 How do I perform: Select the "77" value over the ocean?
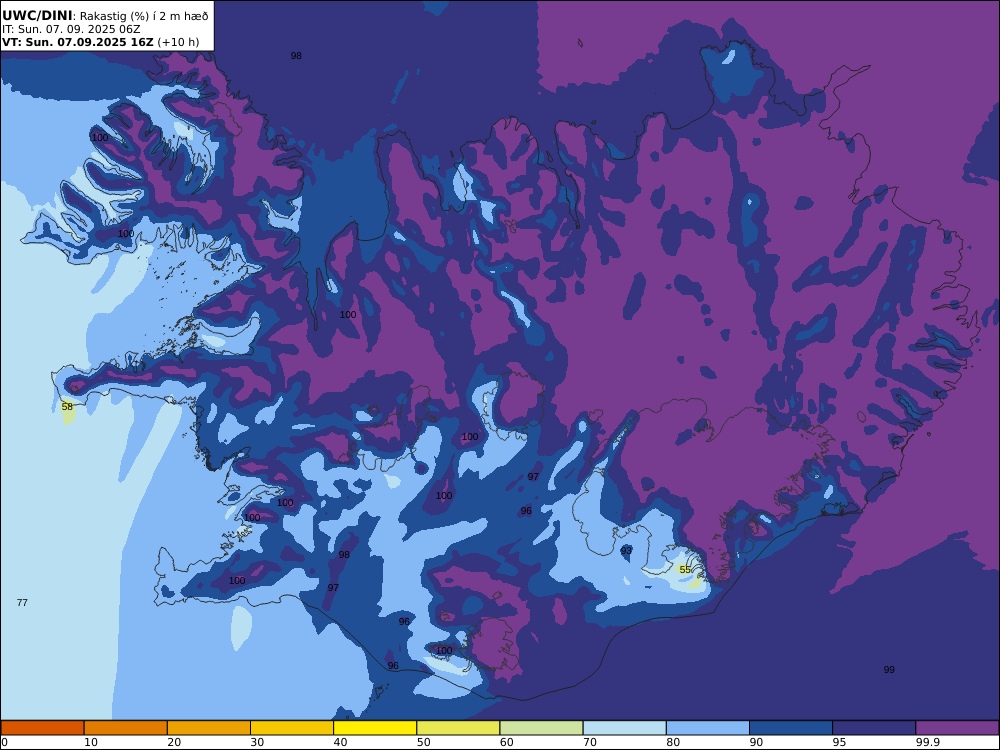(22, 602)
